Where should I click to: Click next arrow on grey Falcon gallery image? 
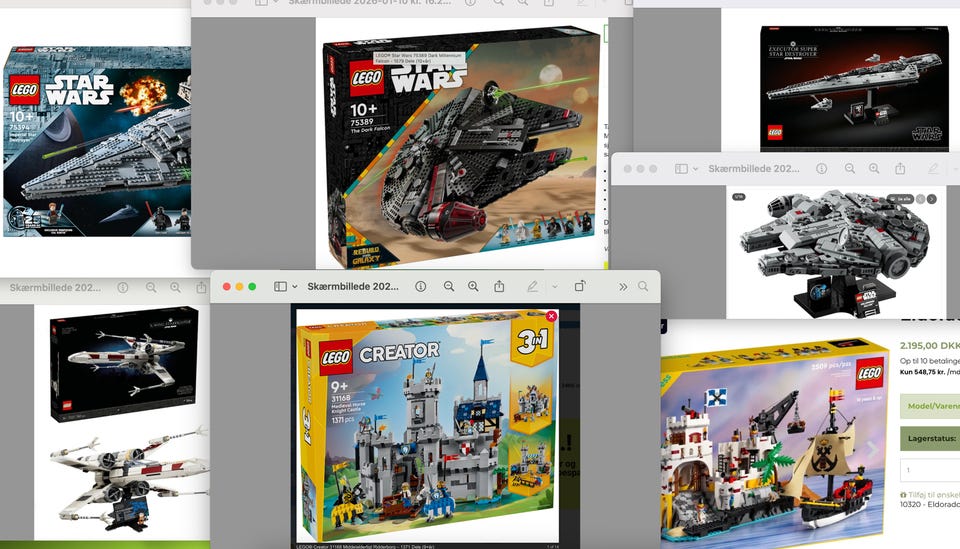931,199
